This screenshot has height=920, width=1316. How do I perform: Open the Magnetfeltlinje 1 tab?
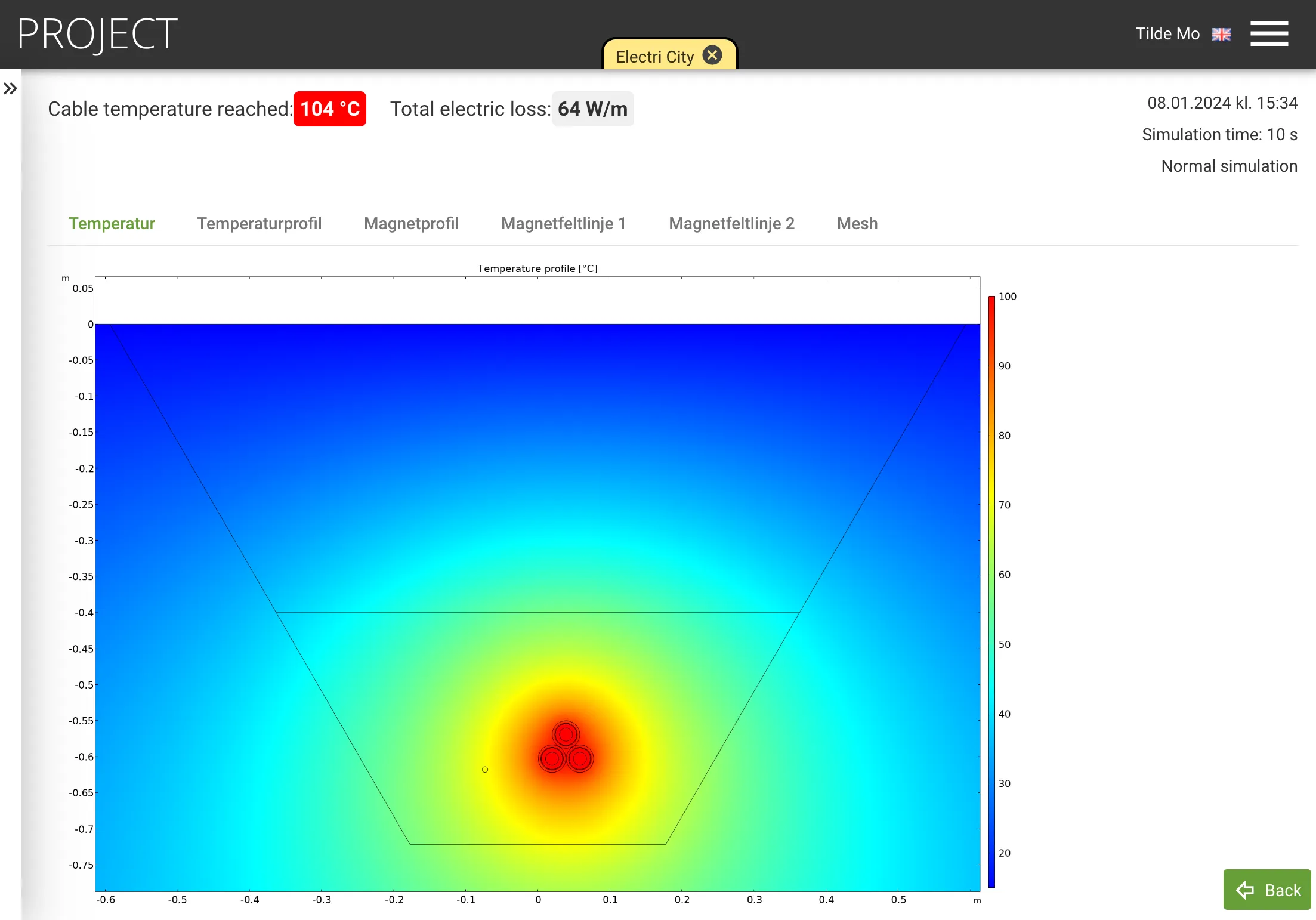click(563, 223)
